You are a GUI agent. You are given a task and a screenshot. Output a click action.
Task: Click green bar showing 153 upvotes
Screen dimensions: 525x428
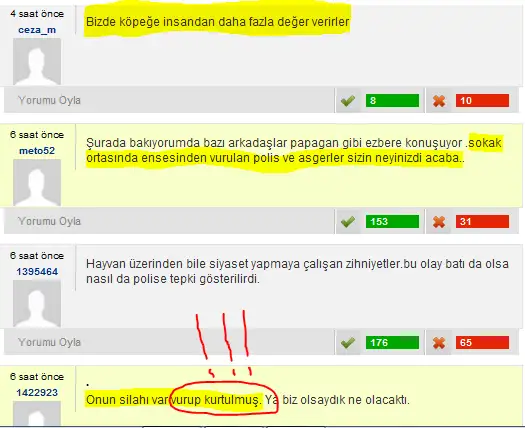(x=392, y=221)
